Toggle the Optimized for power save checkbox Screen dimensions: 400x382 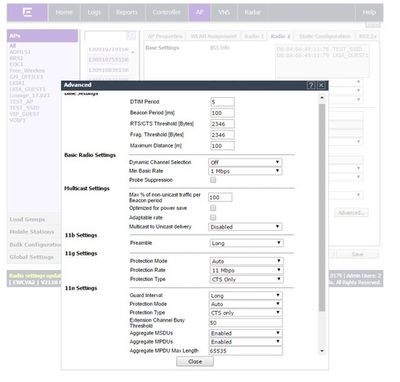tap(213, 208)
